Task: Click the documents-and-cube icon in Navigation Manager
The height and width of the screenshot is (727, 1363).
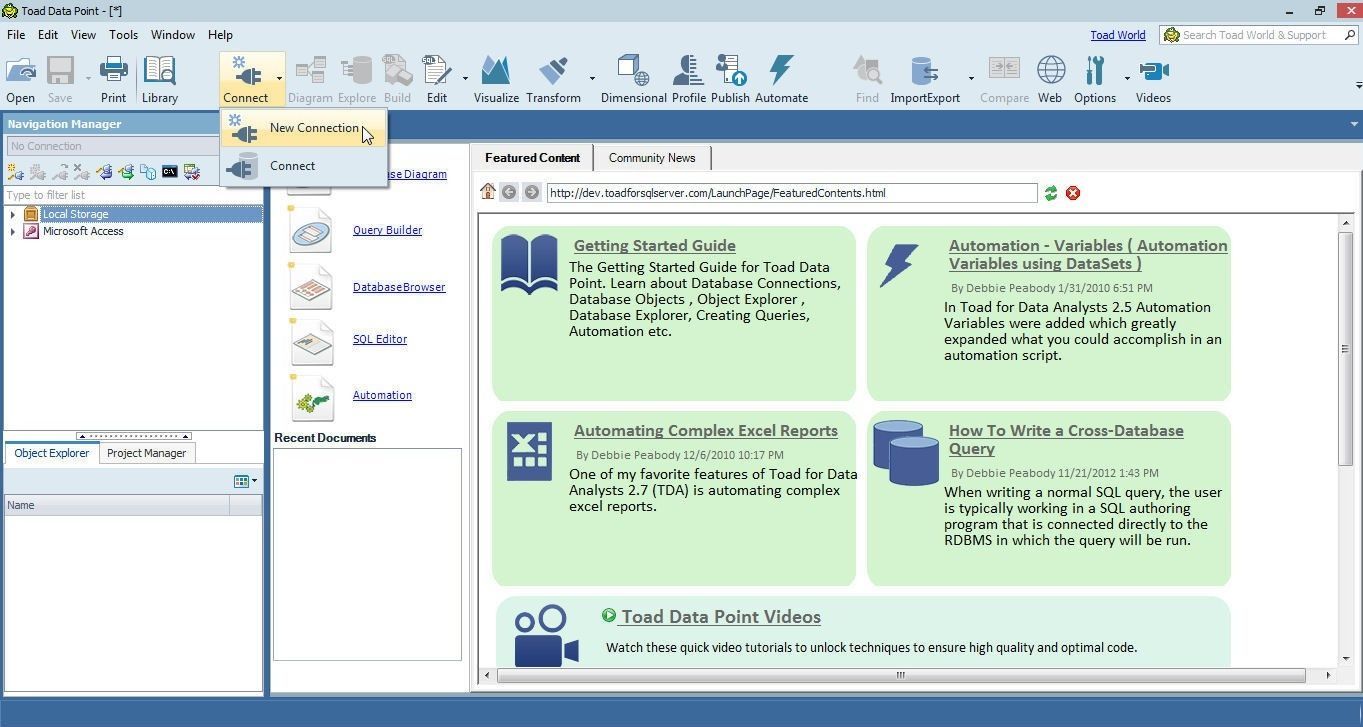Action: [x=148, y=172]
